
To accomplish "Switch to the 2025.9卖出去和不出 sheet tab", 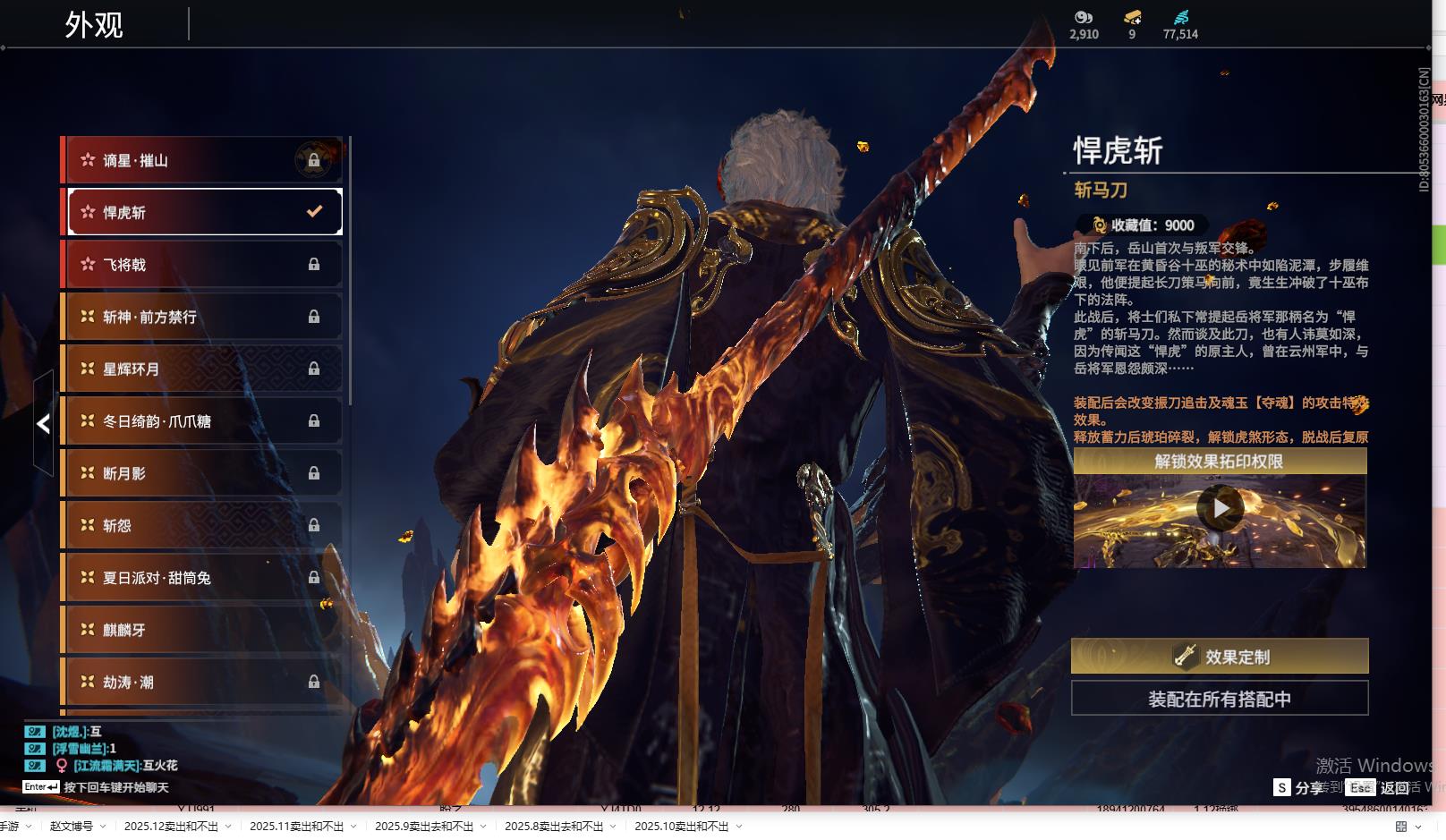I will (424, 827).
